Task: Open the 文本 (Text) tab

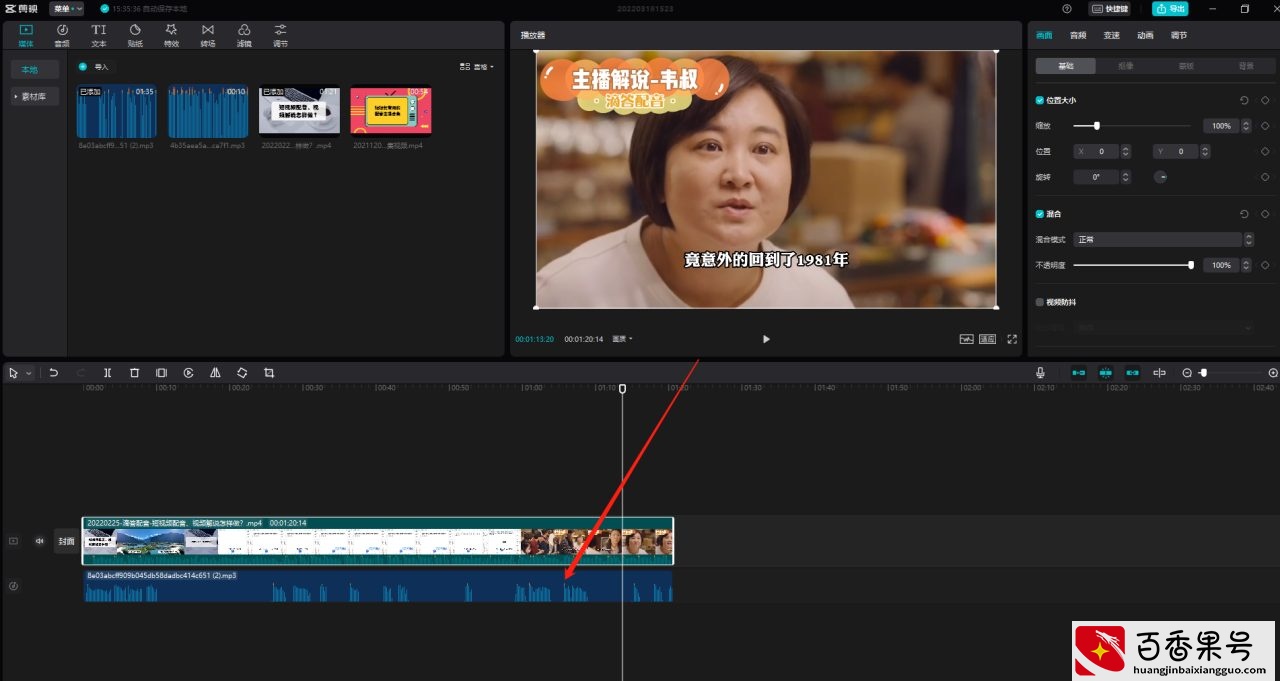Action: pyautogui.click(x=99, y=36)
